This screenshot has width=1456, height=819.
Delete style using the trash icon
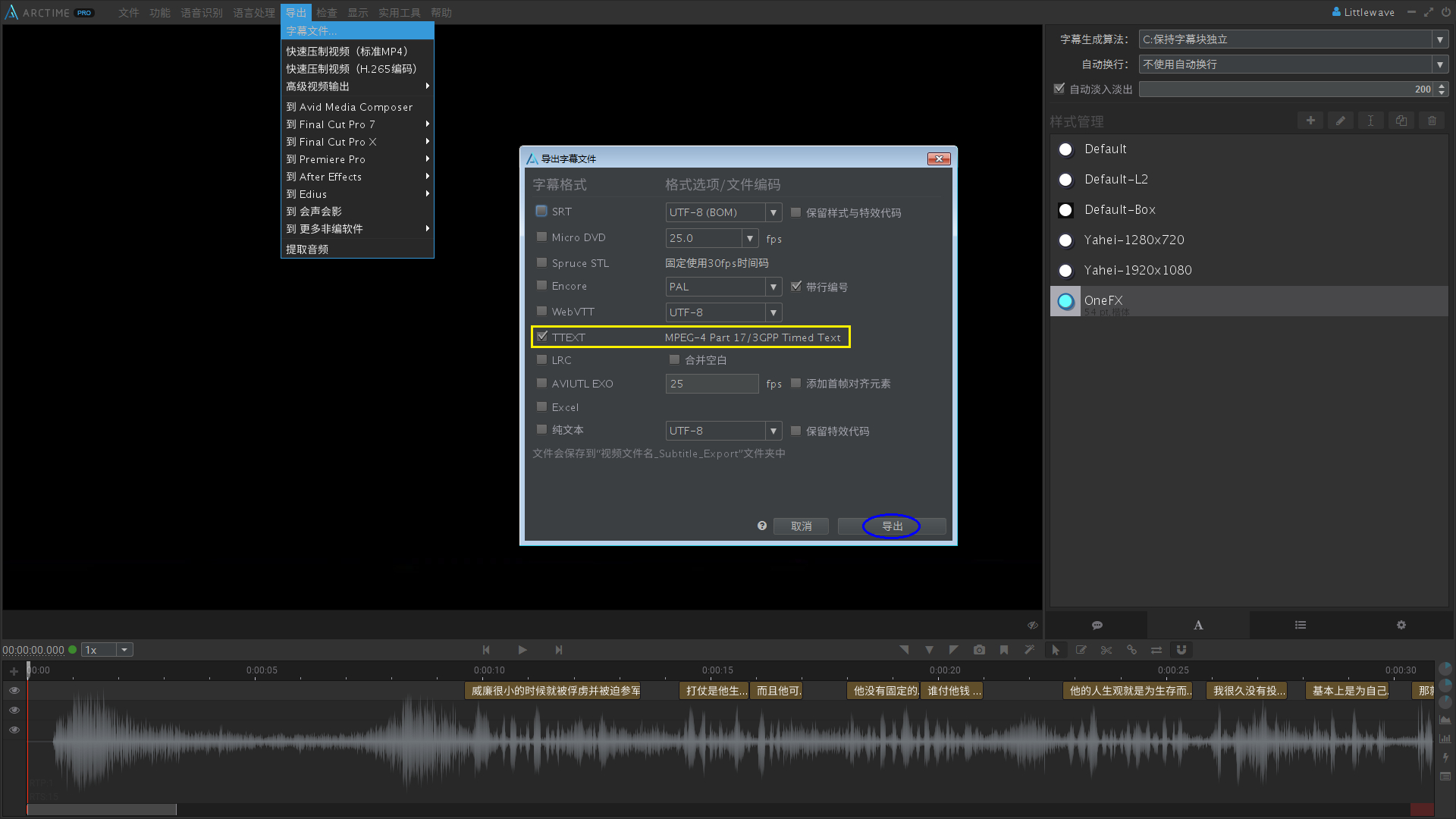1432,121
